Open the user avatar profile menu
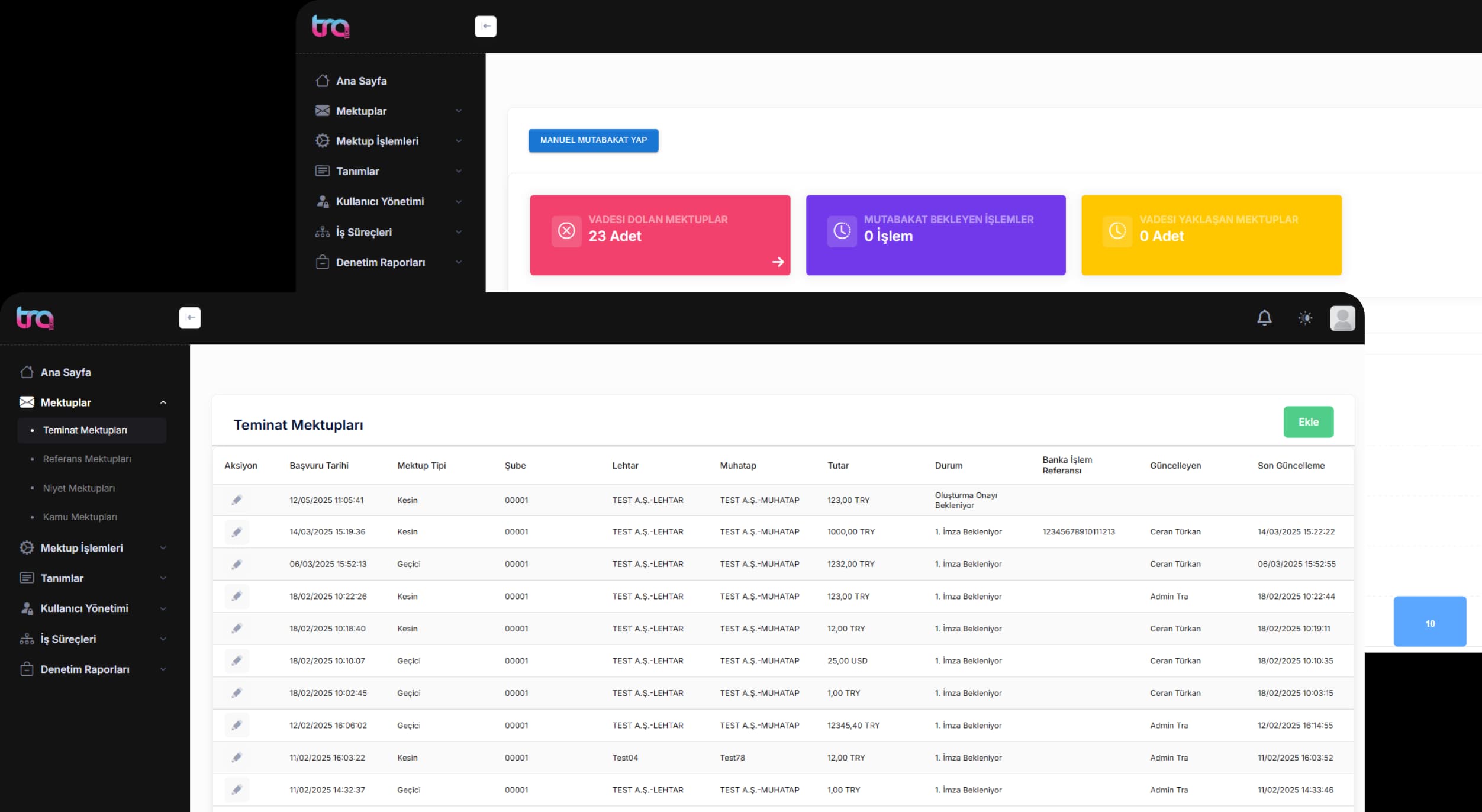The width and height of the screenshot is (1482, 812). [1342, 318]
